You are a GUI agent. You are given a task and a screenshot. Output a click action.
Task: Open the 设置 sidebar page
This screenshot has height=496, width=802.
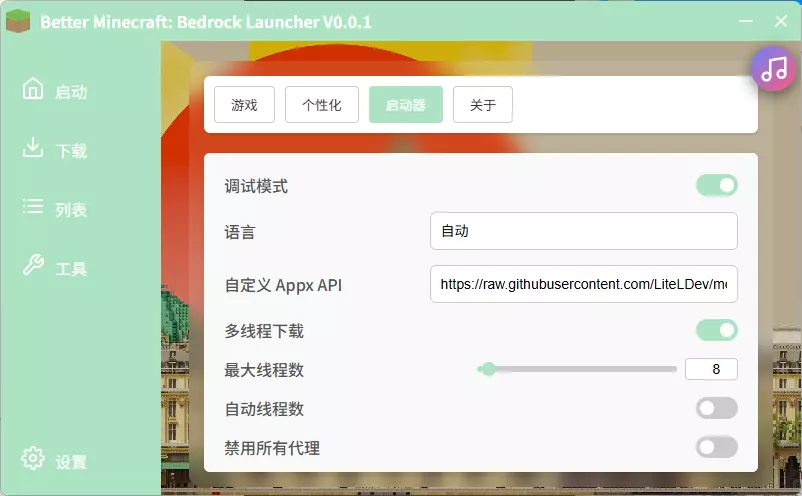click(55, 461)
